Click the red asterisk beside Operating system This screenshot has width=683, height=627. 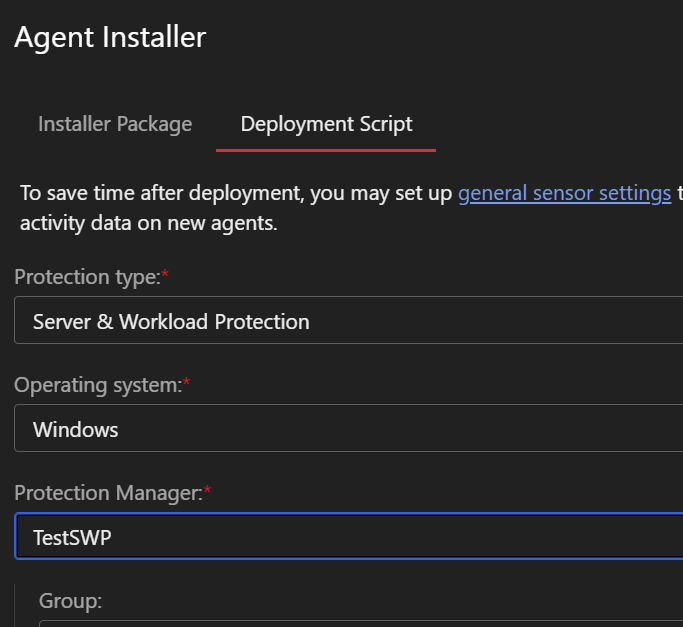coord(185,383)
